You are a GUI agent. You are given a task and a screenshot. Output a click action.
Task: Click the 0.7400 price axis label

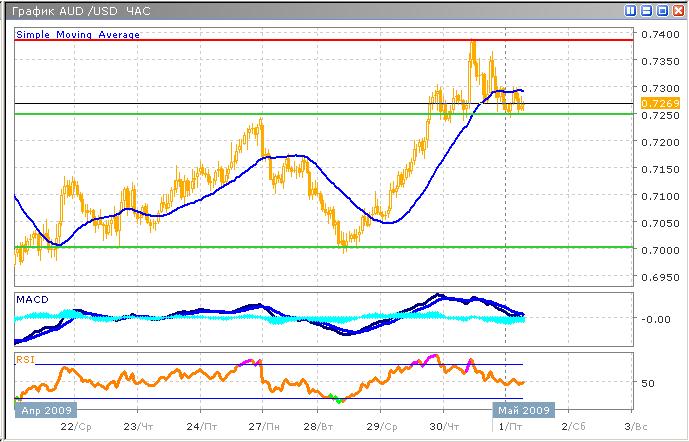(656, 34)
